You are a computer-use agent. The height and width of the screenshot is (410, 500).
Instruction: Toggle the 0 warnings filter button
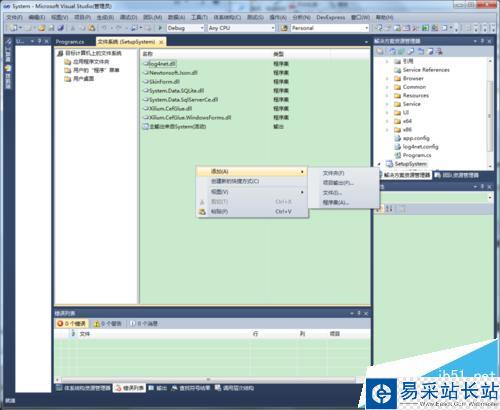pos(108,324)
